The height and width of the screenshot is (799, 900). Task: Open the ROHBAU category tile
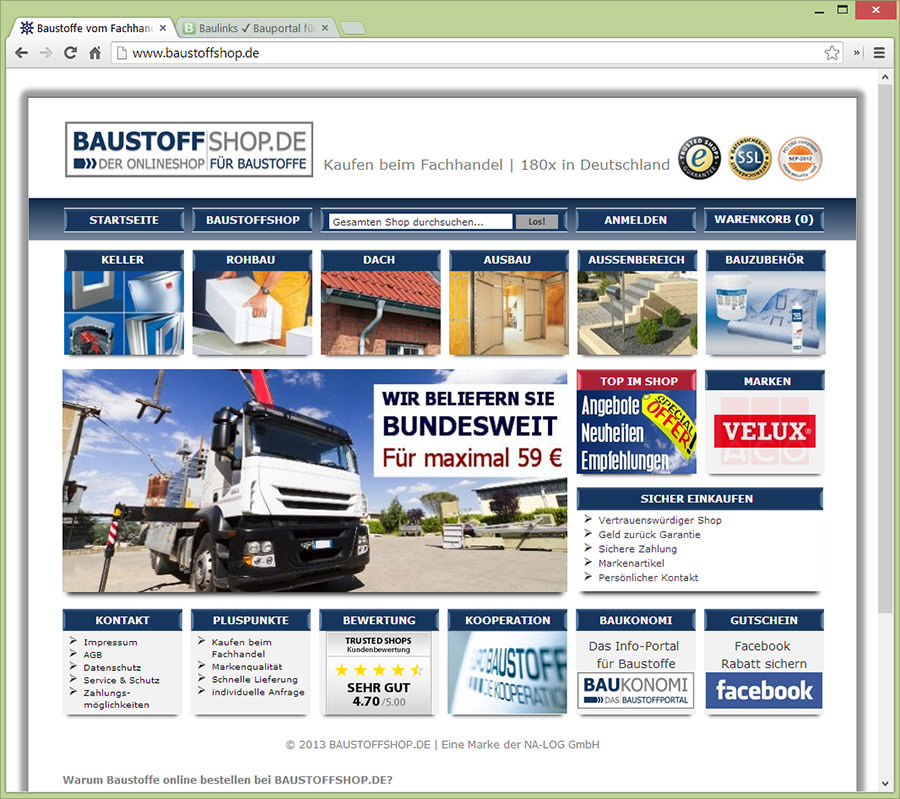[x=252, y=302]
